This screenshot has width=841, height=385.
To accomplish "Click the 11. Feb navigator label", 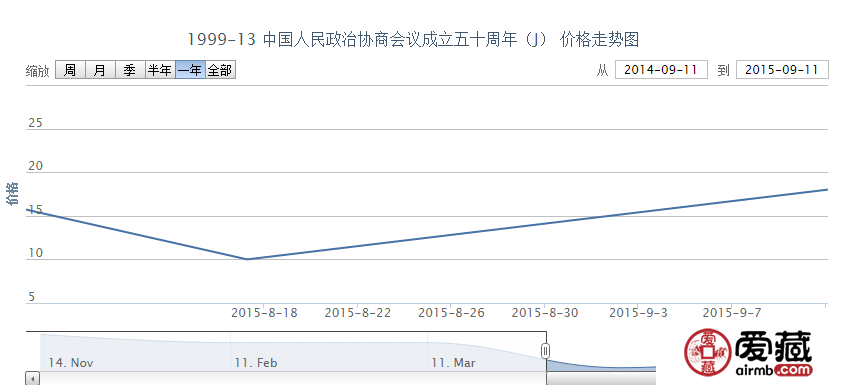I will pos(256,363).
